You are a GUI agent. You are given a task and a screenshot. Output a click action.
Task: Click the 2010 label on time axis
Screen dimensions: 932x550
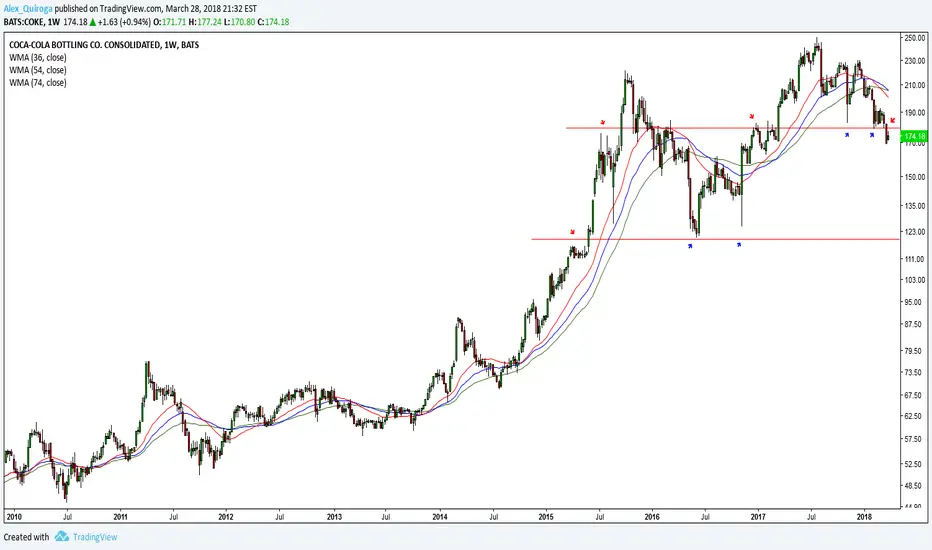click(14, 517)
